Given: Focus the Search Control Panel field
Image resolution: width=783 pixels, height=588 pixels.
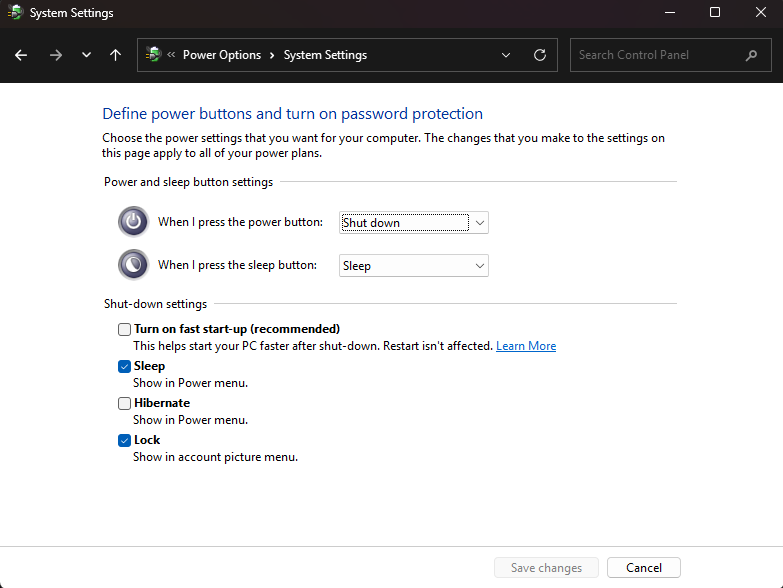Looking at the screenshot, I should point(671,55).
